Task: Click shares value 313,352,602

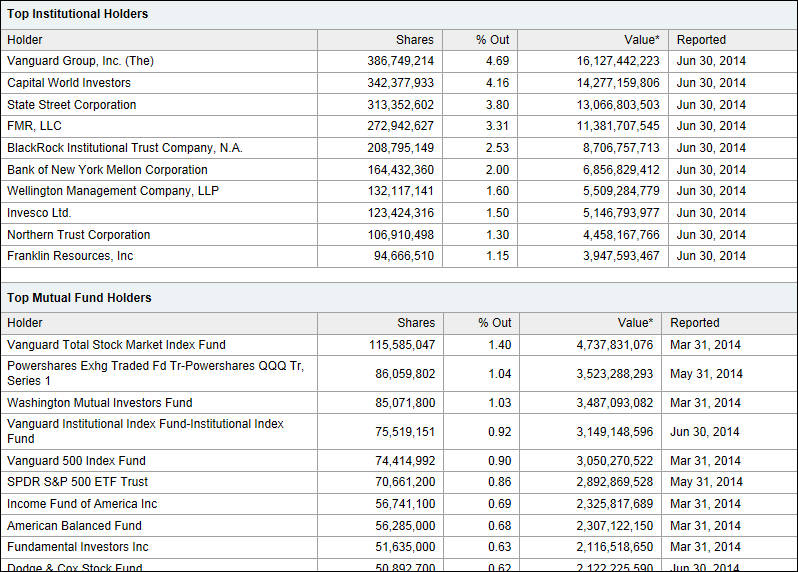Action: point(401,105)
